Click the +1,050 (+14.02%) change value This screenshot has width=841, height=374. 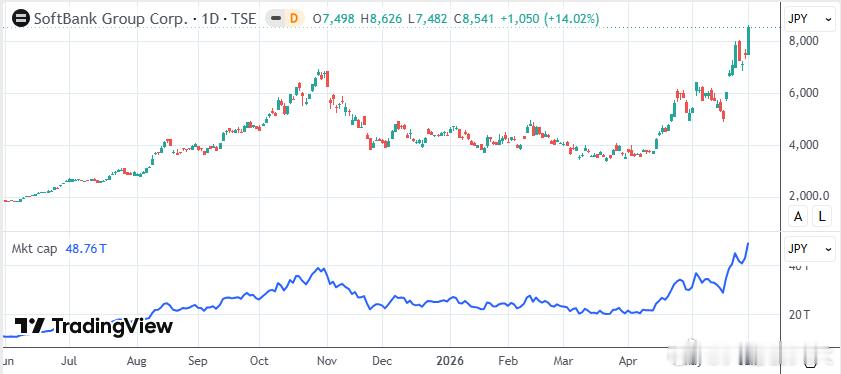[x=550, y=19]
